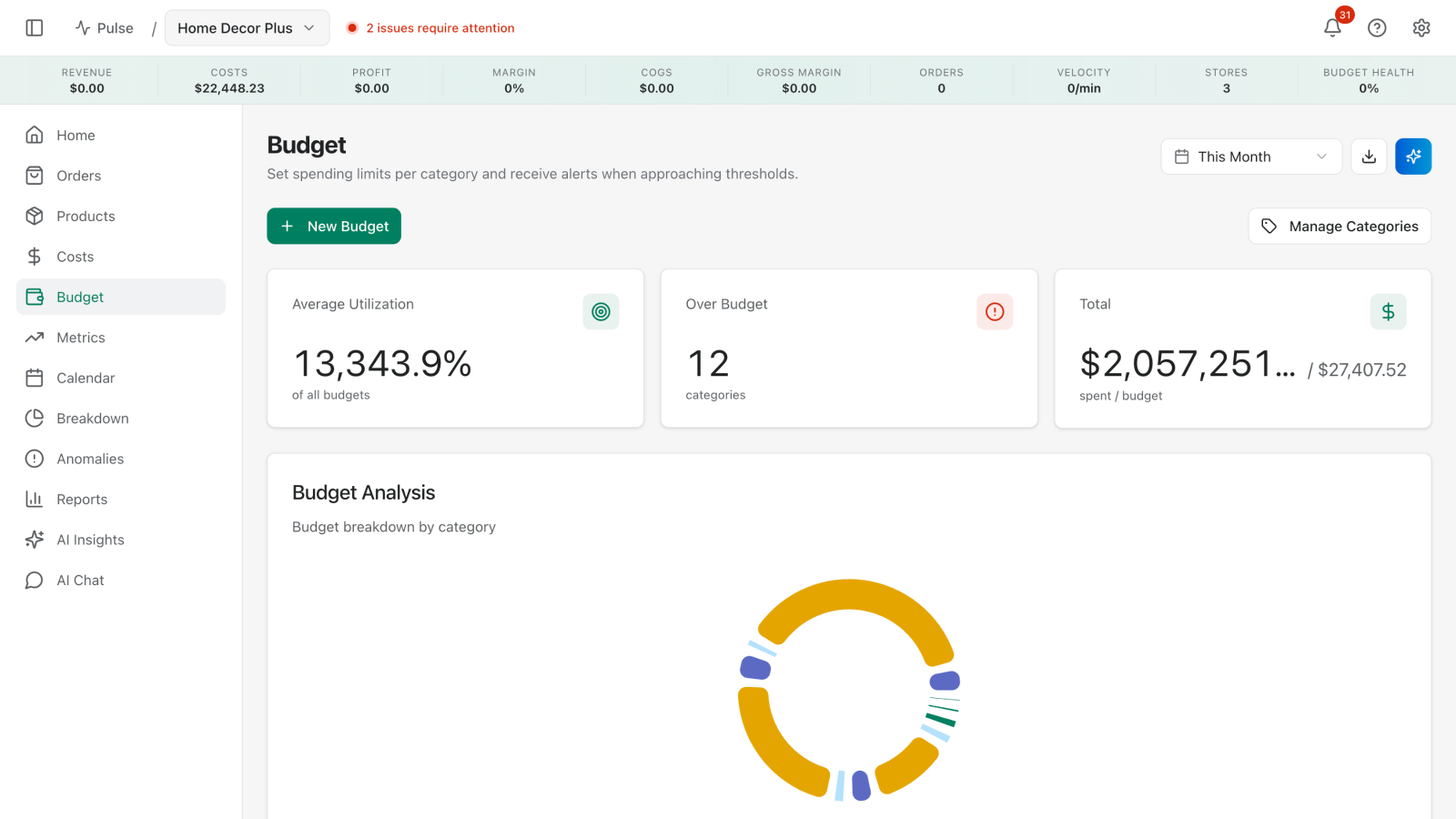Expand the This Month date range dropdown
This screenshot has height=819, width=1456.
[1251, 157]
